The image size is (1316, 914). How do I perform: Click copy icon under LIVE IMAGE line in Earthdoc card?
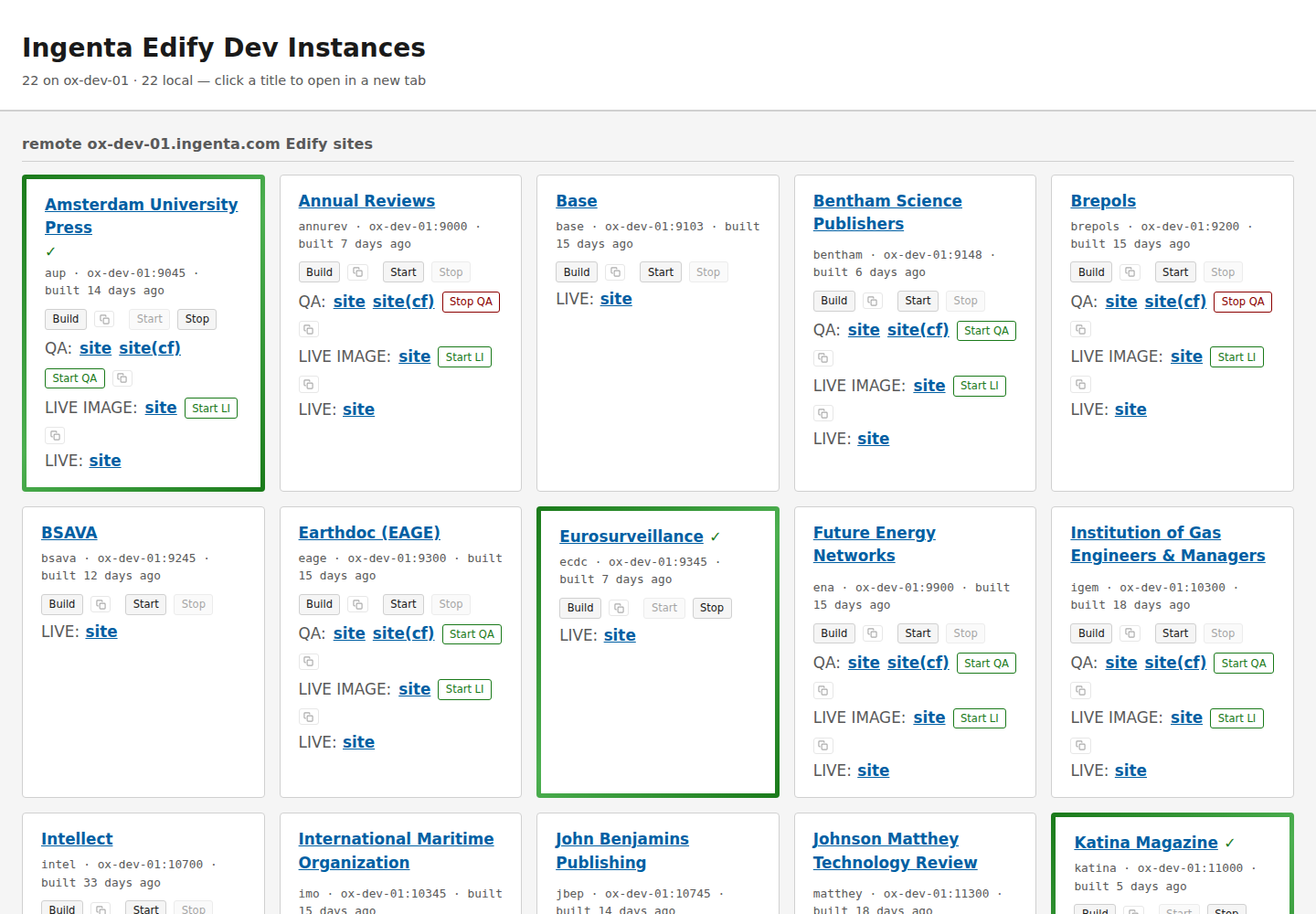[x=309, y=717]
